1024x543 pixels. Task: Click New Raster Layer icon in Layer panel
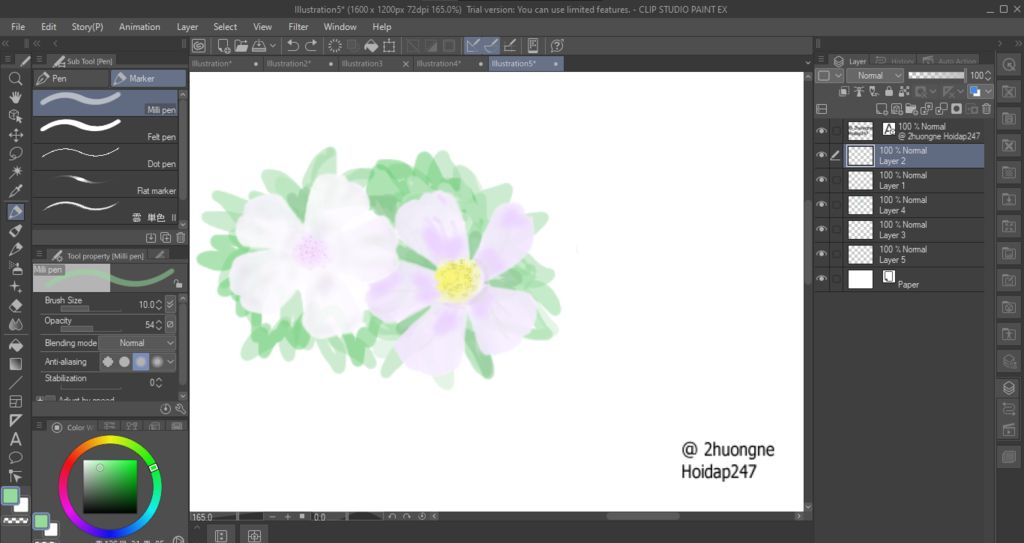[x=882, y=109]
